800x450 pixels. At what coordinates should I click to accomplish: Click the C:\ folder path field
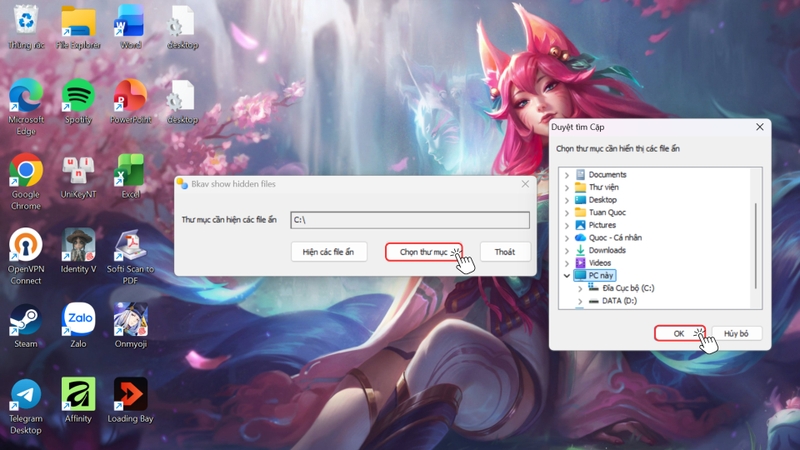410,220
